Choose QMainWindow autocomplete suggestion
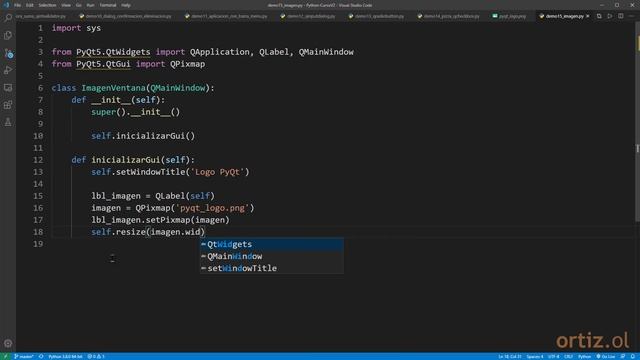 click(271, 256)
